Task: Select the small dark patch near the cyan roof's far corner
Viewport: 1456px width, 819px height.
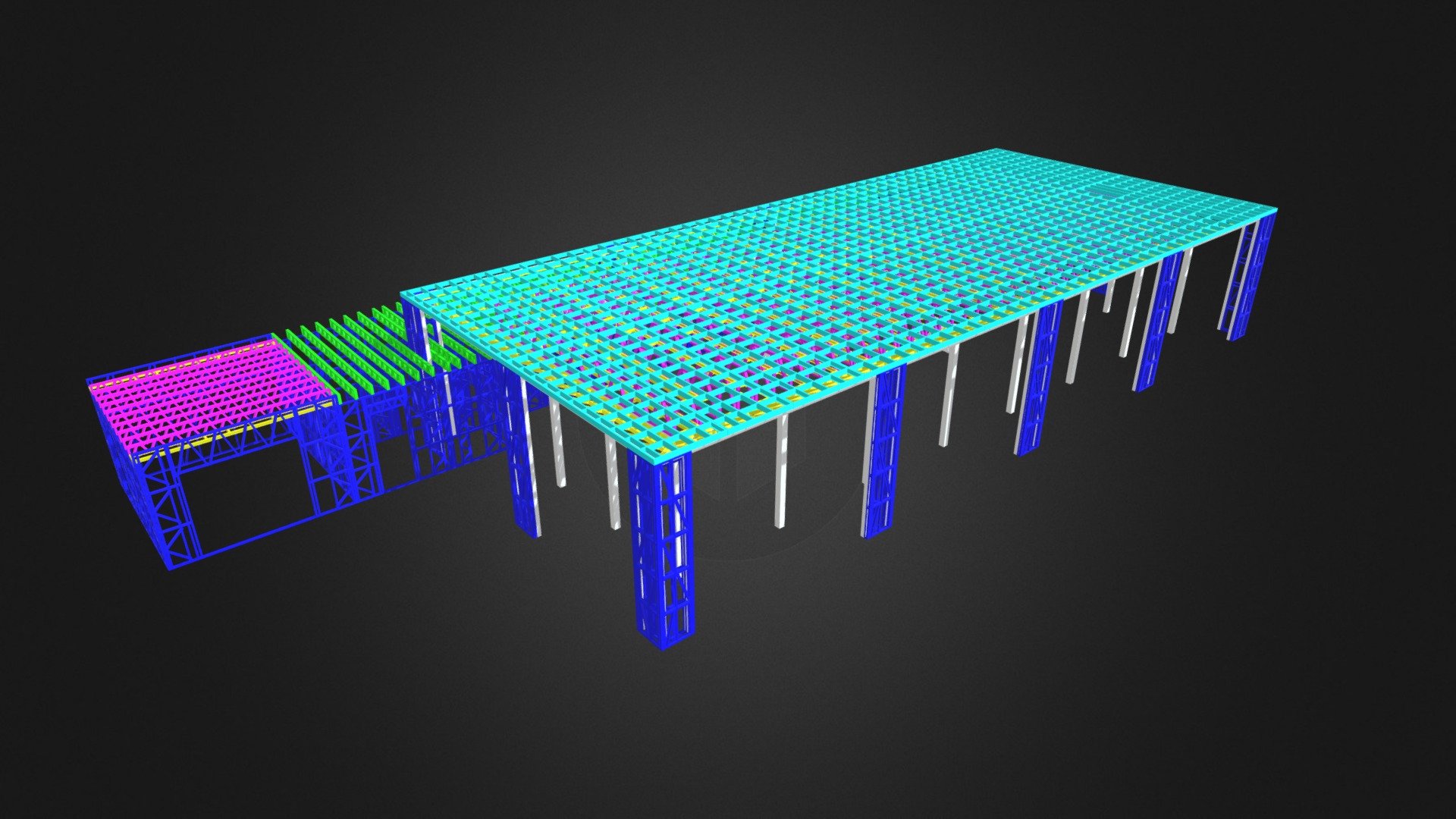Action: click(1109, 193)
